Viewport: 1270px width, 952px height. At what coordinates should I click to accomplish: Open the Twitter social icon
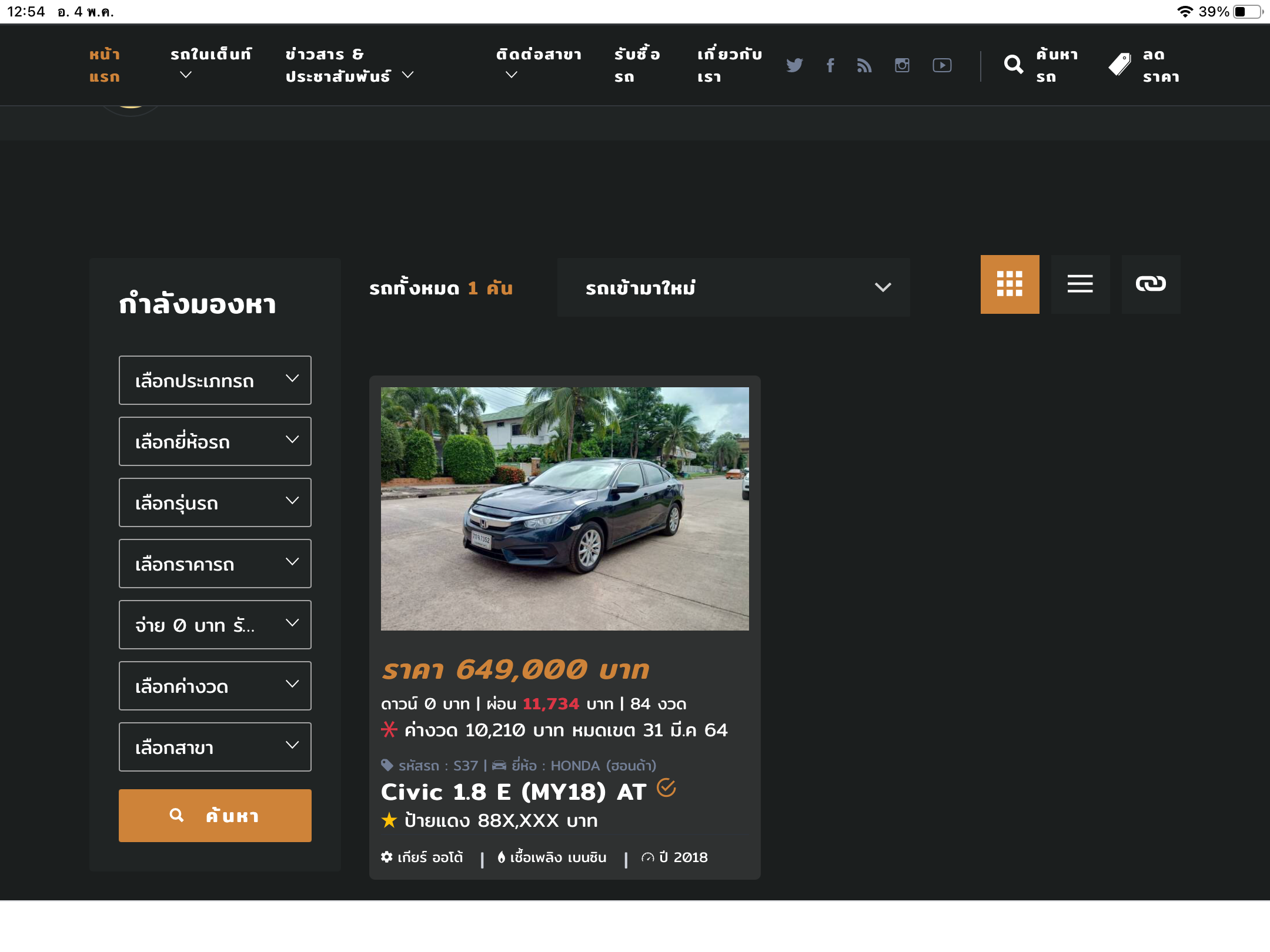pos(794,65)
